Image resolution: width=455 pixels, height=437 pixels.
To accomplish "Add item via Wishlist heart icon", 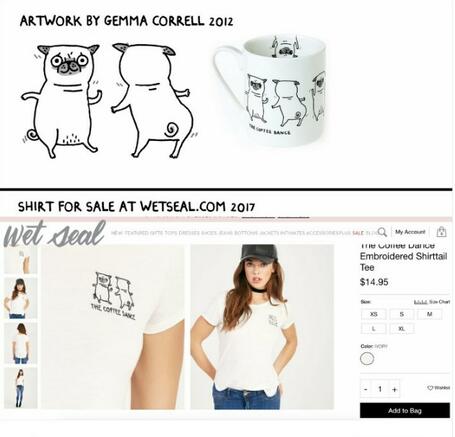I will [438, 388].
